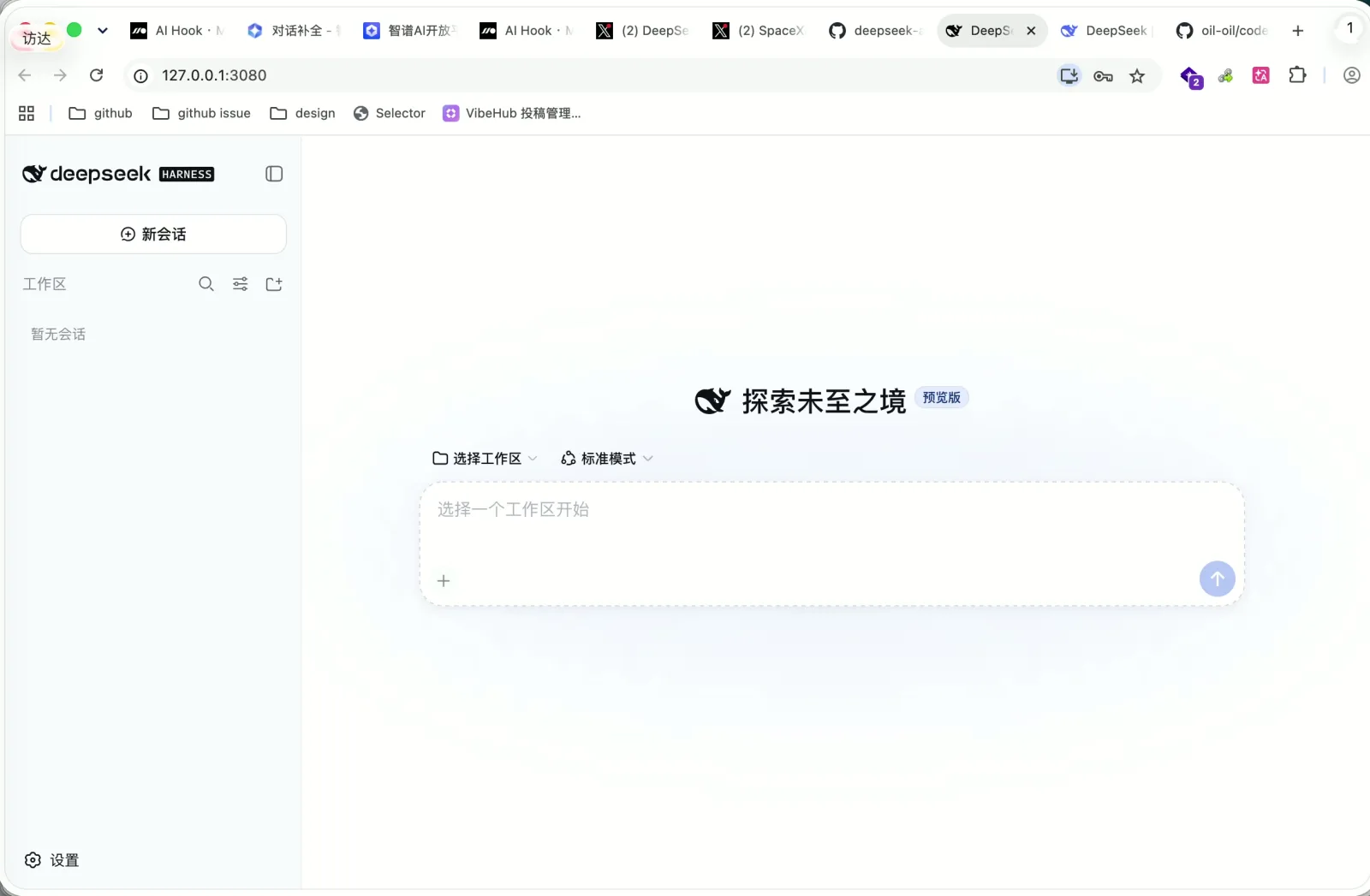Open 设置 at the sidebar bottom

pyautogui.click(x=52, y=860)
